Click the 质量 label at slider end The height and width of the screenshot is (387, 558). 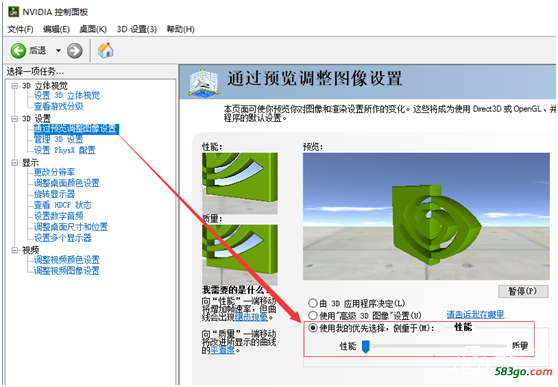(x=520, y=346)
